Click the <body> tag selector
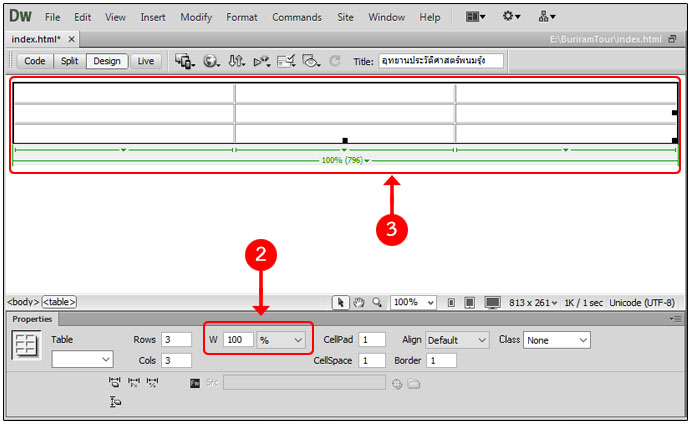Viewport: 691px width, 426px height. click(x=23, y=302)
